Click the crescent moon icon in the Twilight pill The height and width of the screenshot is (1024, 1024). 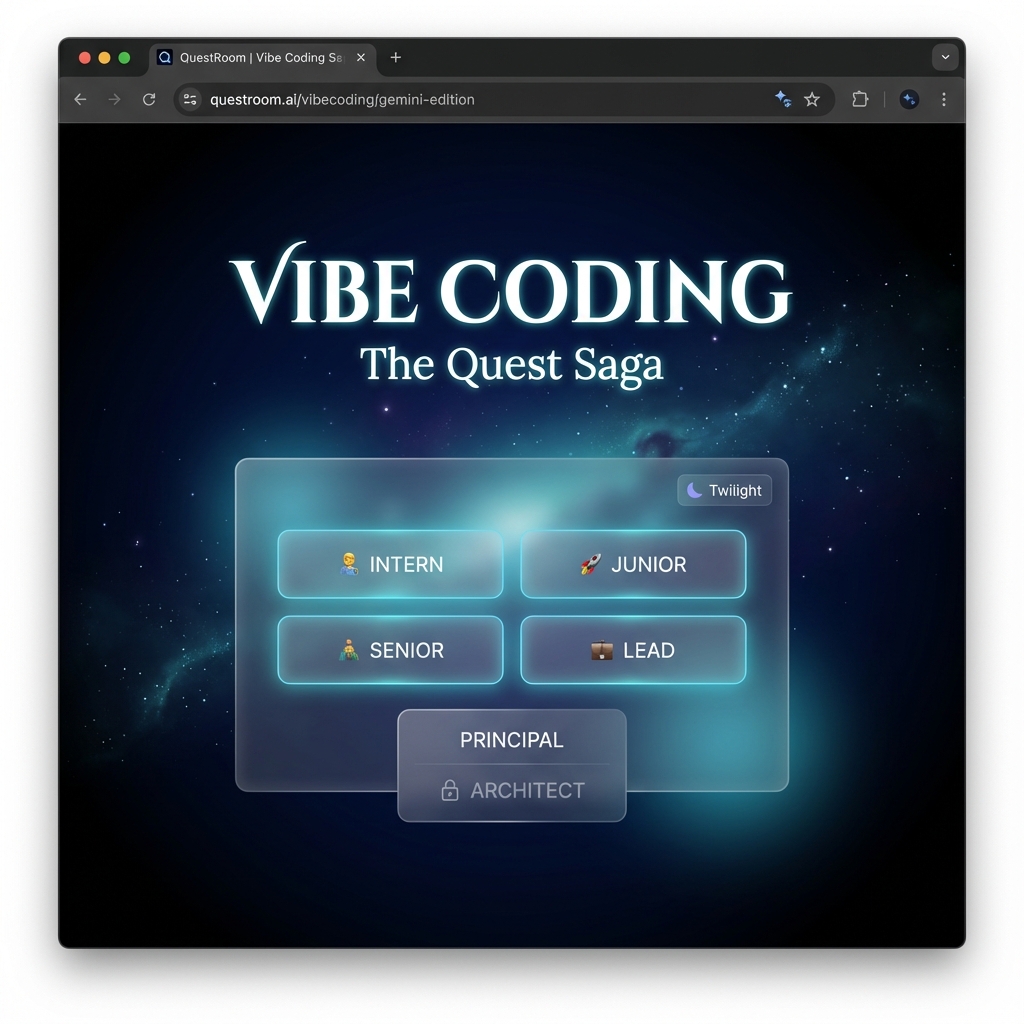click(x=692, y=490)
